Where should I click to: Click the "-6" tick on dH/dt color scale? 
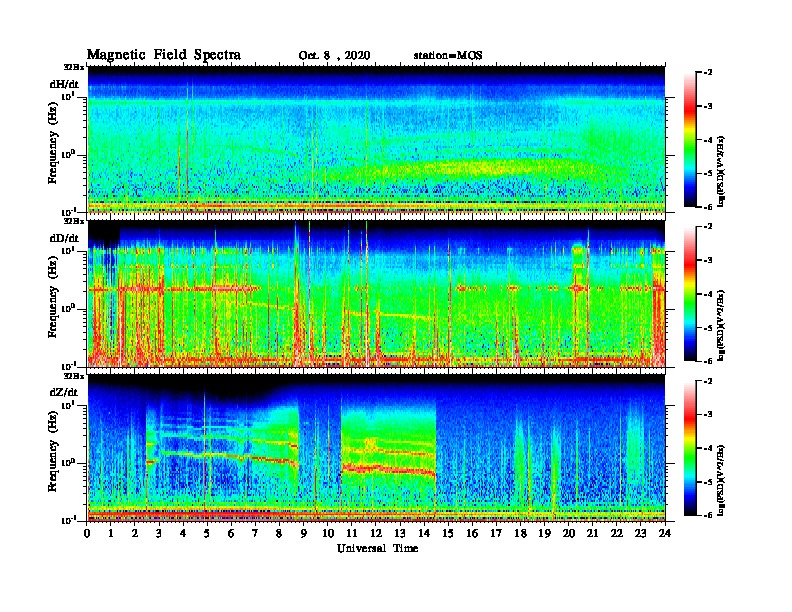click(x=708, y=207)
